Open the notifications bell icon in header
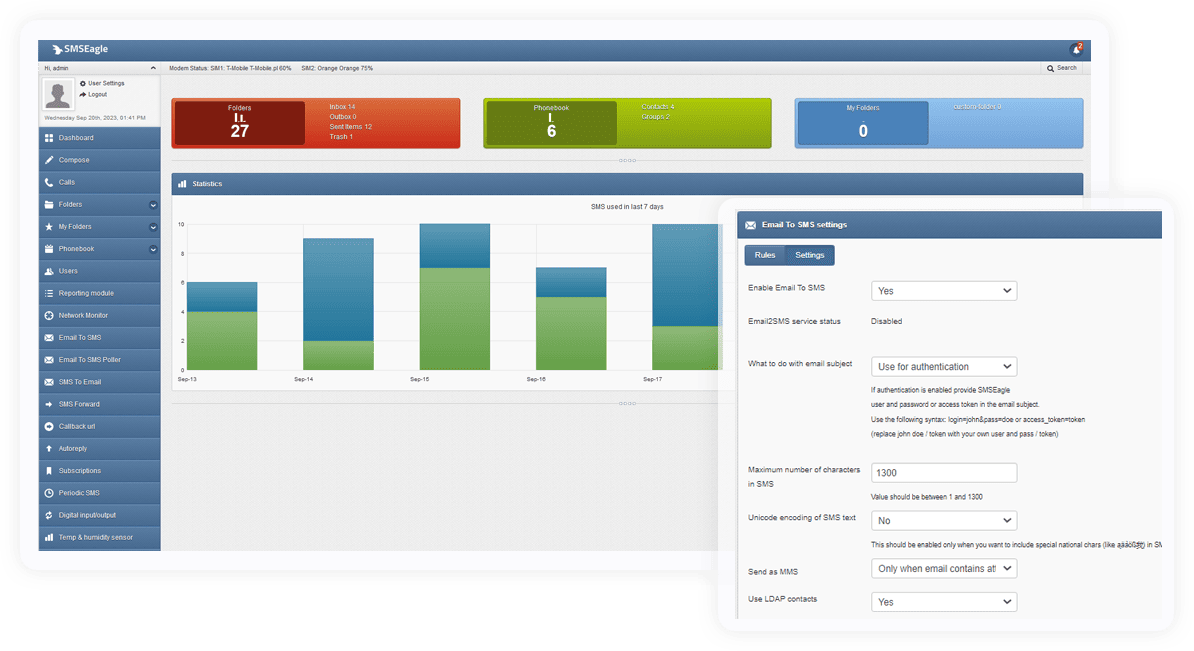 point(1076,49)
